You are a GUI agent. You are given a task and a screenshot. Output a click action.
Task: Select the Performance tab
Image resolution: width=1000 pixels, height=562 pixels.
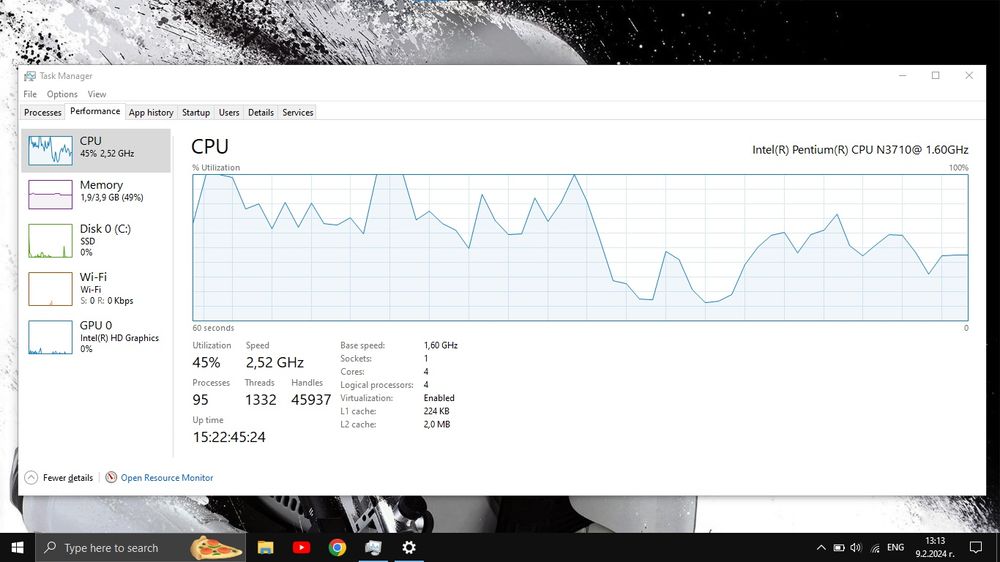pyautogui.click(x=95, y=111)
